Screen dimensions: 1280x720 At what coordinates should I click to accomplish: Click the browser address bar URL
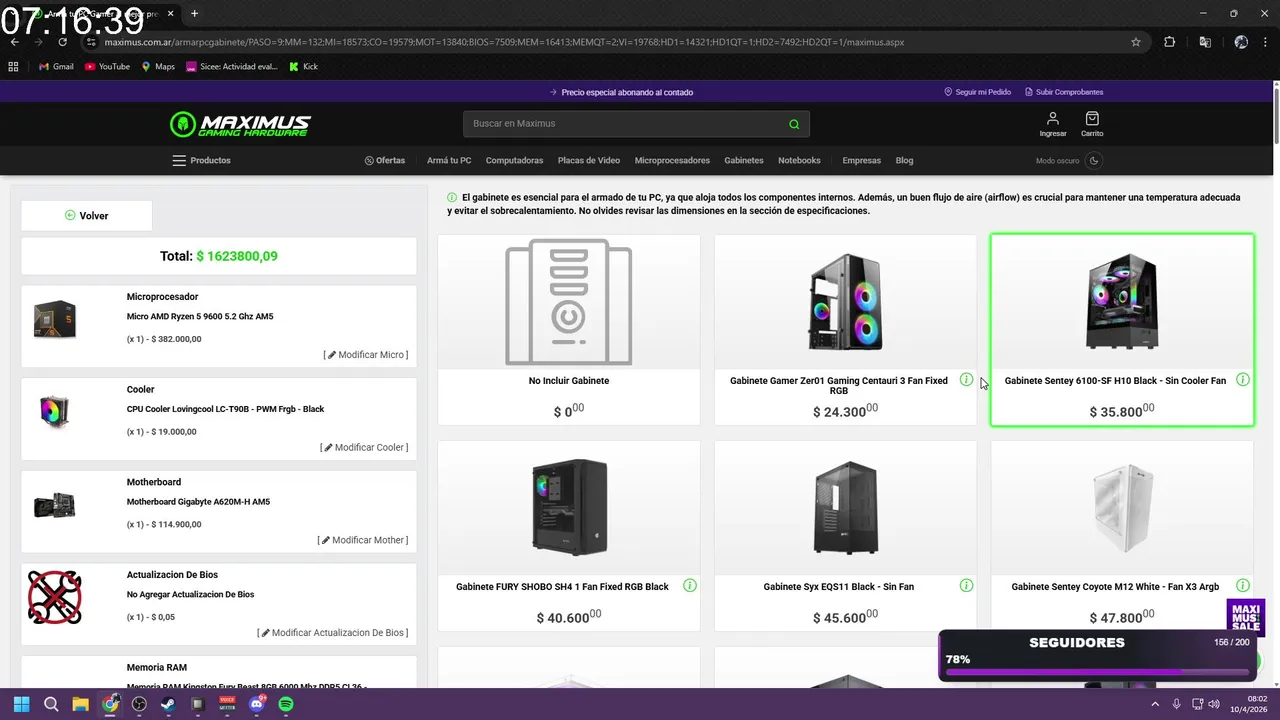point(504,43)
